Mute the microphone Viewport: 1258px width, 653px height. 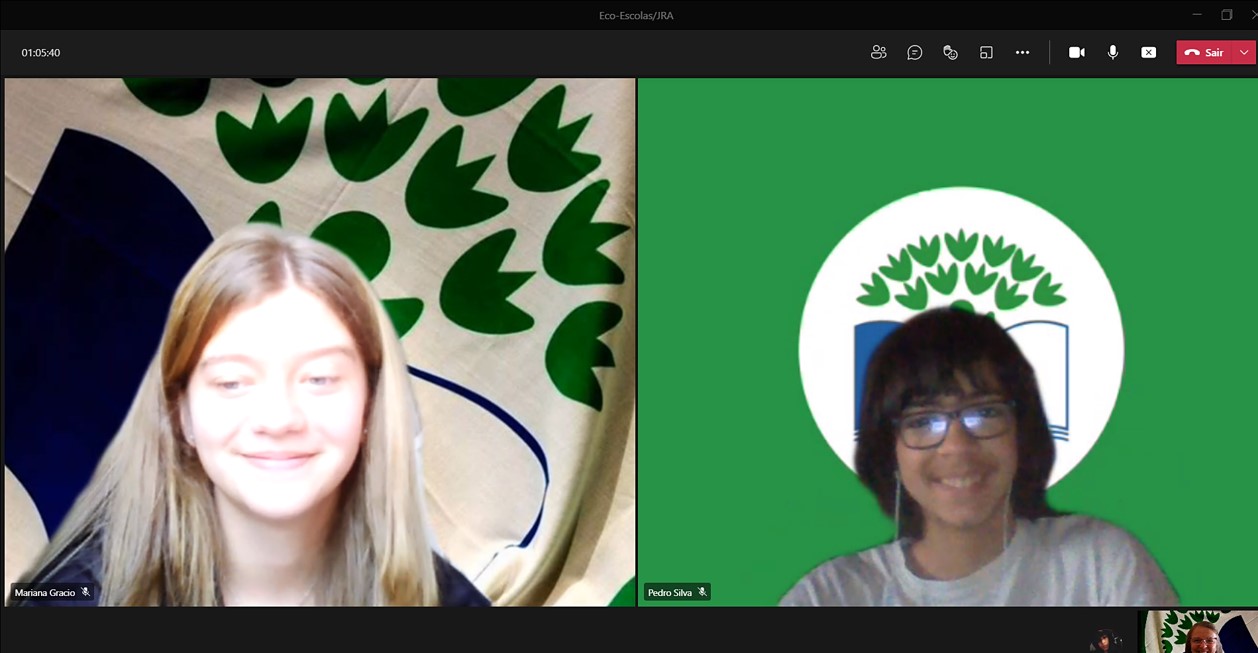pos(1112,53)
